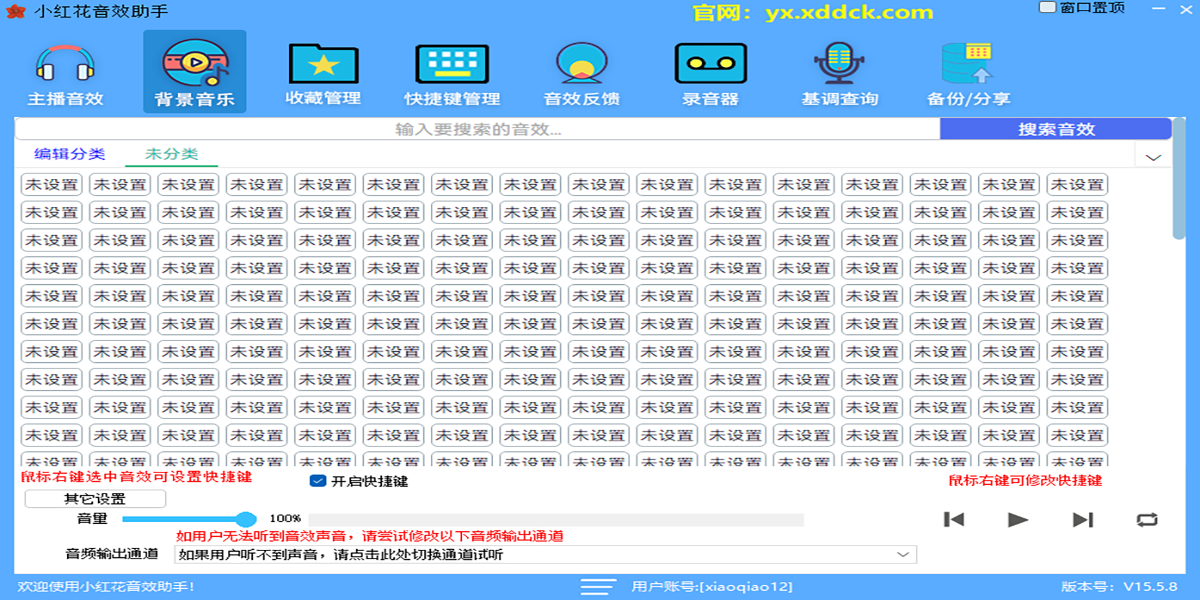This screenshot has width=1200, height=600.
Task: Click the 欢迎使用小红花音效助手! message
Action: click(107, 587)
